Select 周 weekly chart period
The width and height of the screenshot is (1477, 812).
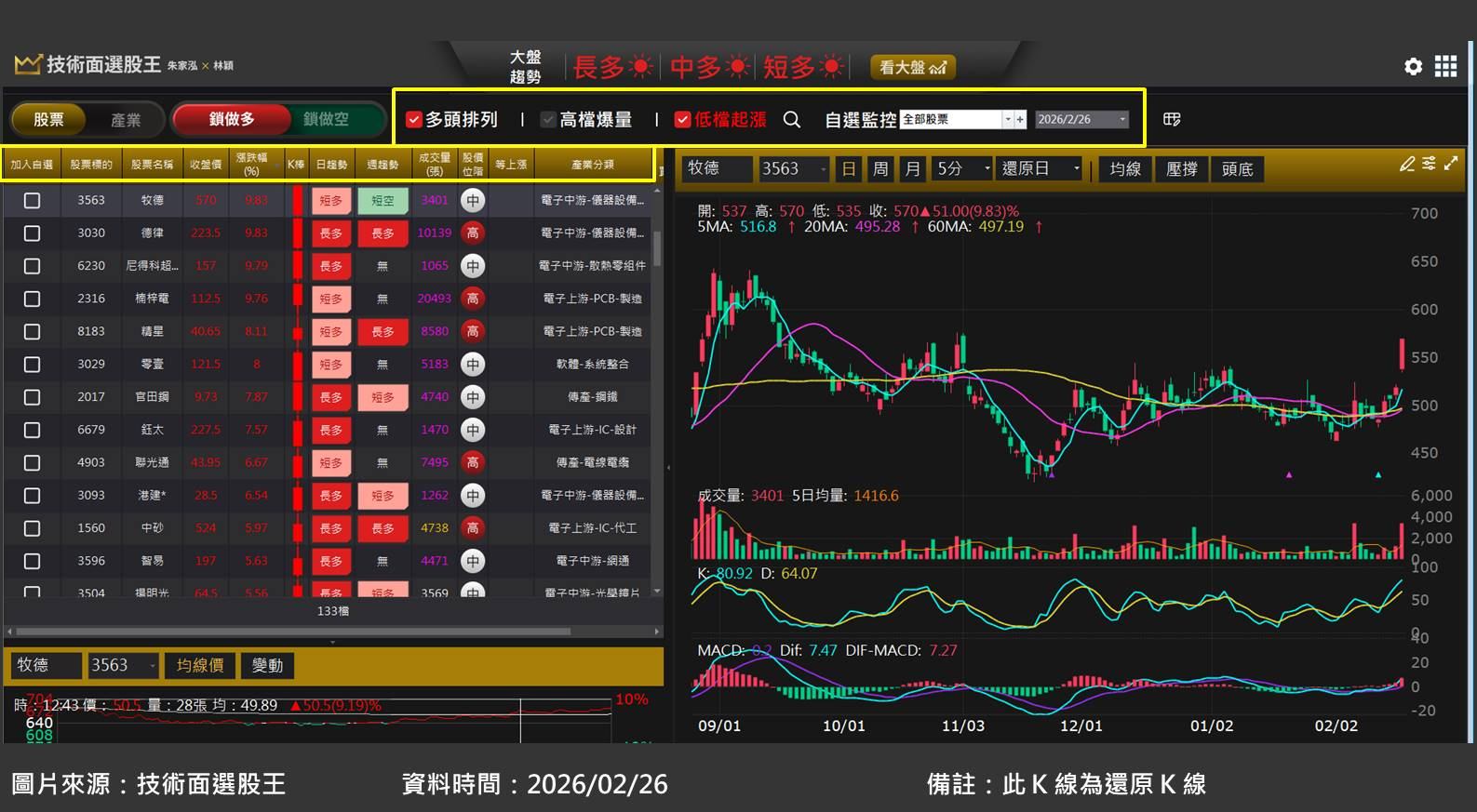click(x=879, y=168)
